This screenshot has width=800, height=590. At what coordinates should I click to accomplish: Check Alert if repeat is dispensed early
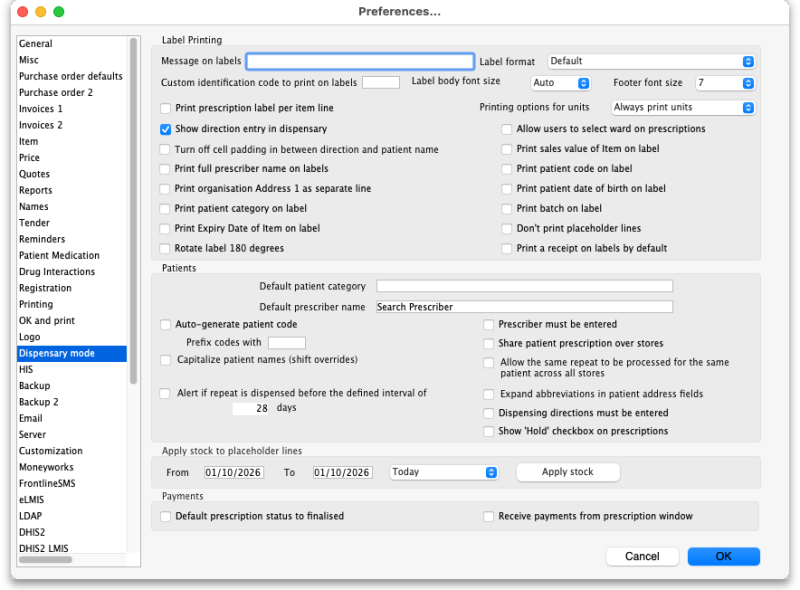(x=165, y=394)
